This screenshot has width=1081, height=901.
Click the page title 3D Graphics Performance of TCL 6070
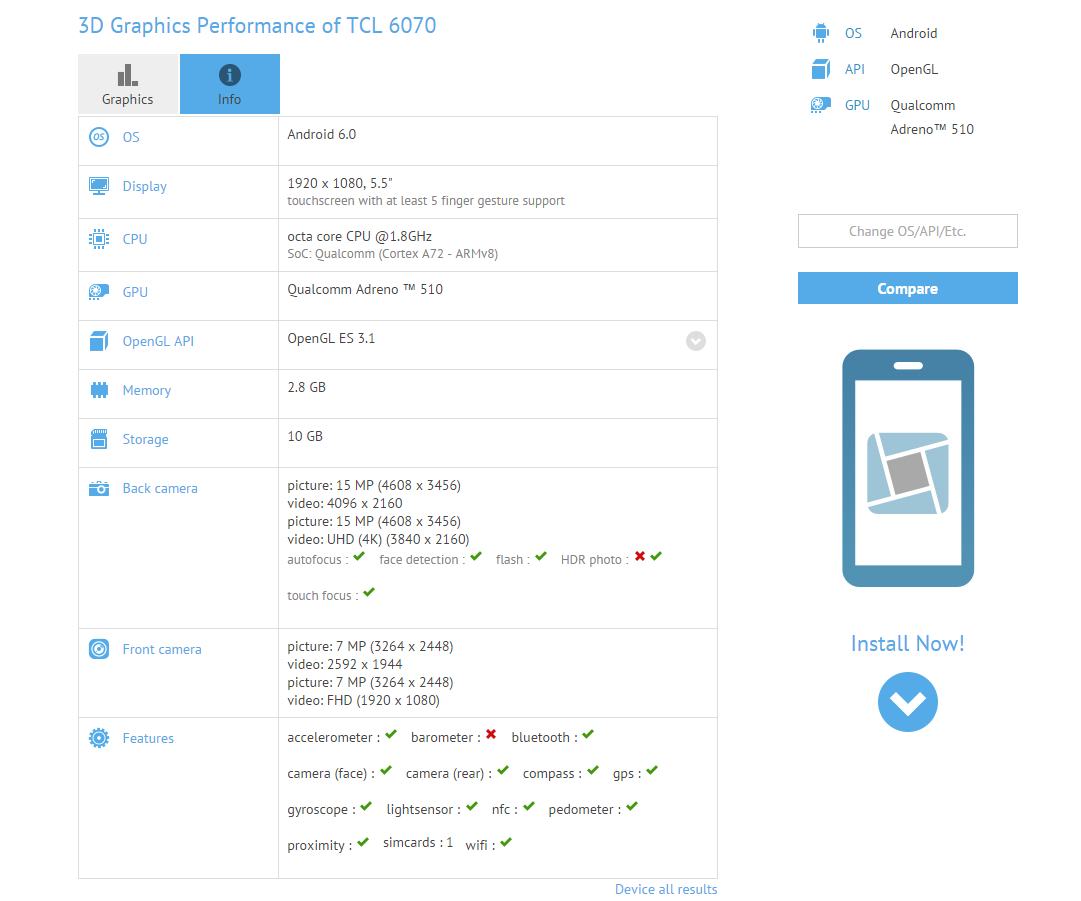pyautogui.click(x=257, y=26)
